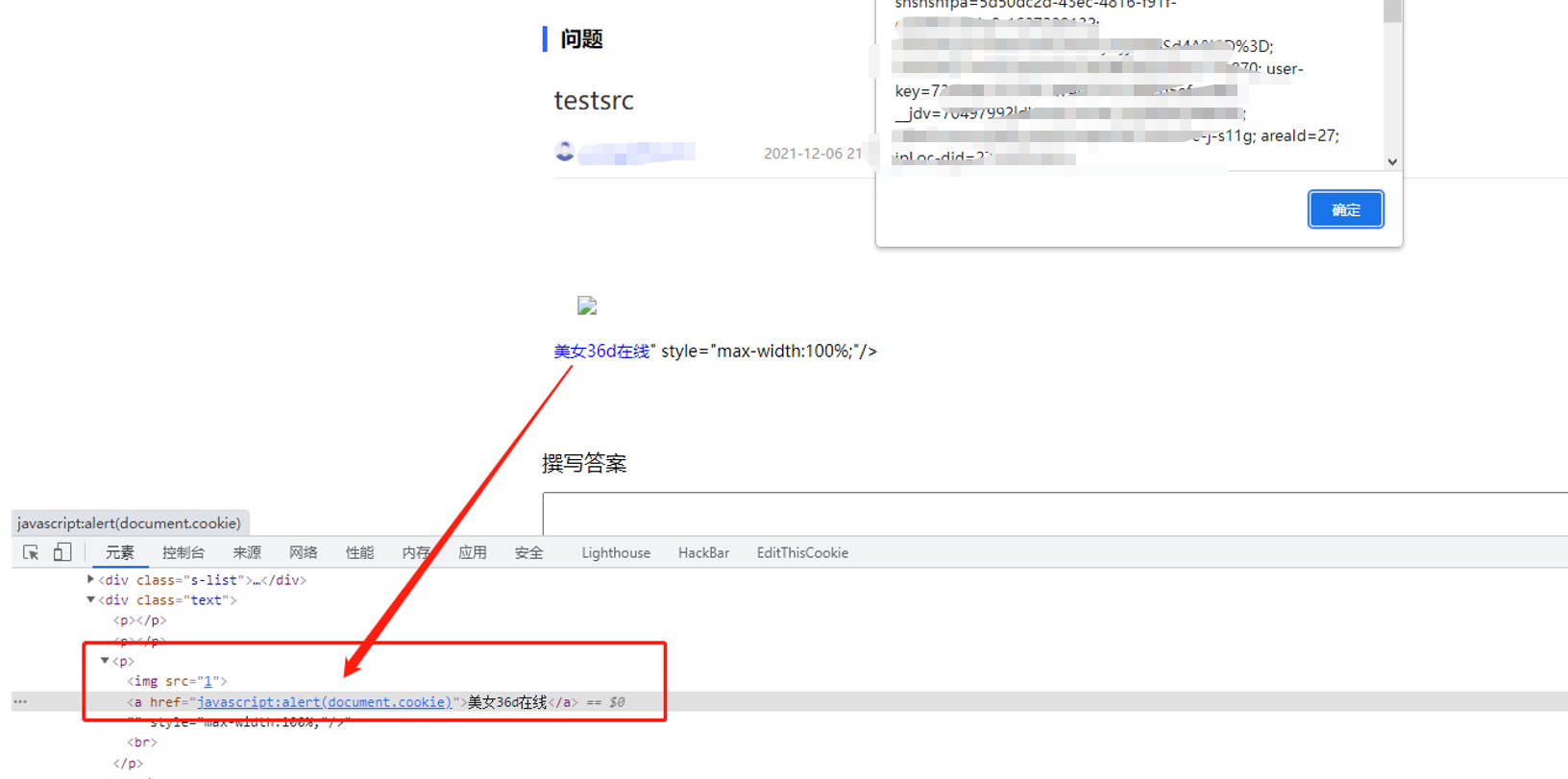Click the 撰写答案 heading
Viewport: 1568px width, 779px height.
[x=584, y=463]
